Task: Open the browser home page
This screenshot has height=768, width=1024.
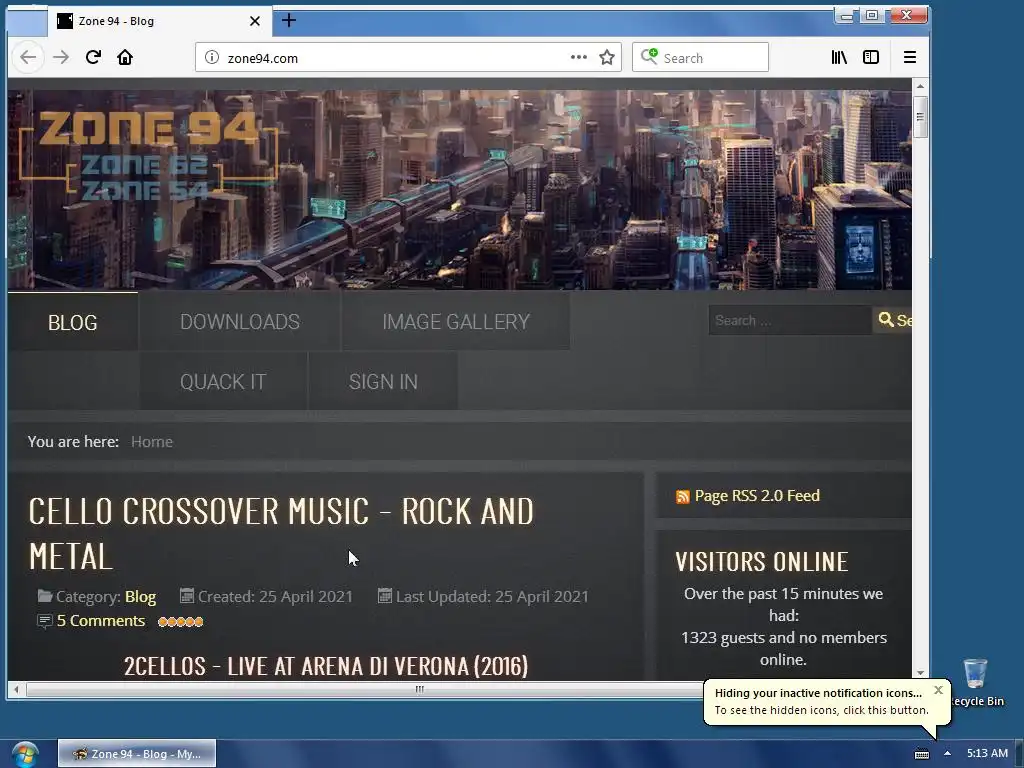Action: 125,57
